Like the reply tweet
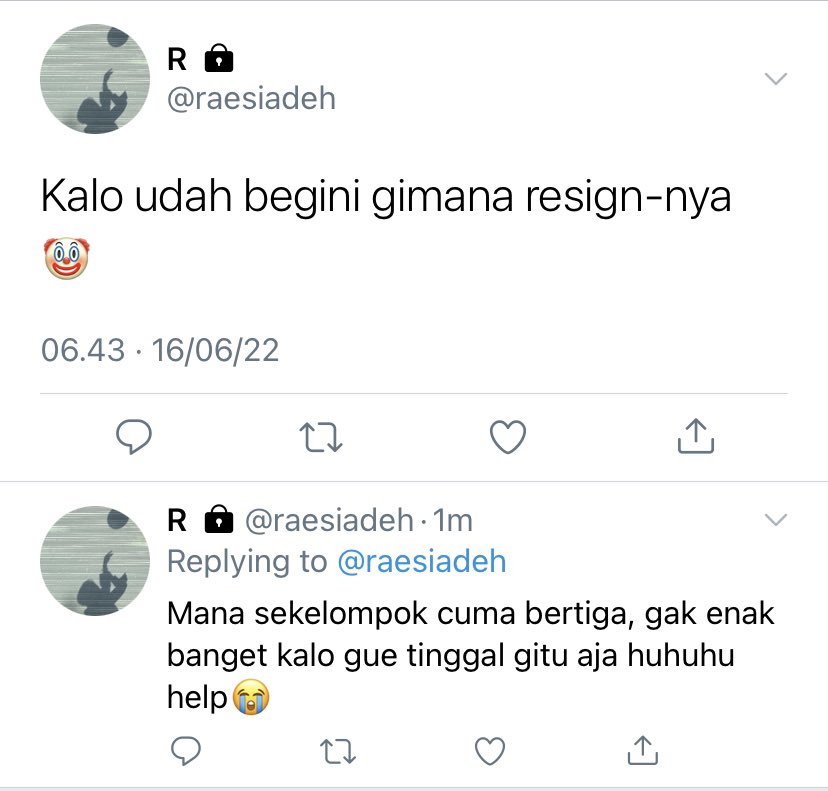The image size is (828, 791). 490,751
